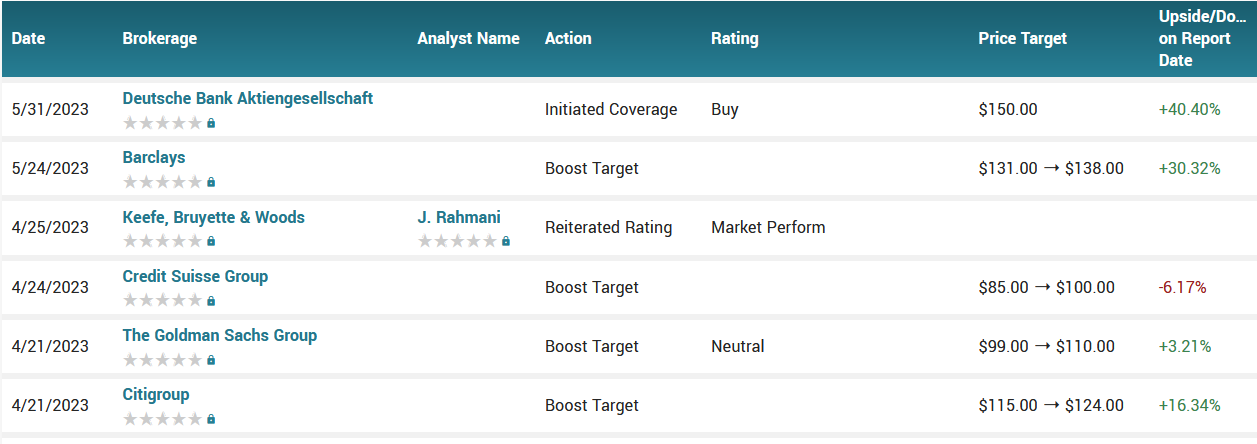Sort by the Action column header
The image size is (1257, 444).
(568, 39)
